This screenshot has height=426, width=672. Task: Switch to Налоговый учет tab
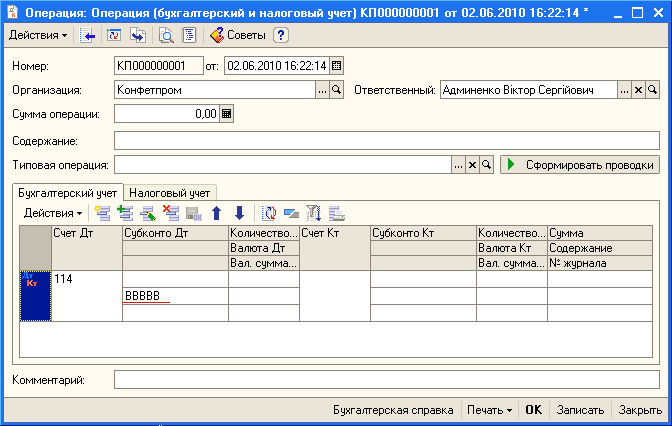click(x=170, y=193)
